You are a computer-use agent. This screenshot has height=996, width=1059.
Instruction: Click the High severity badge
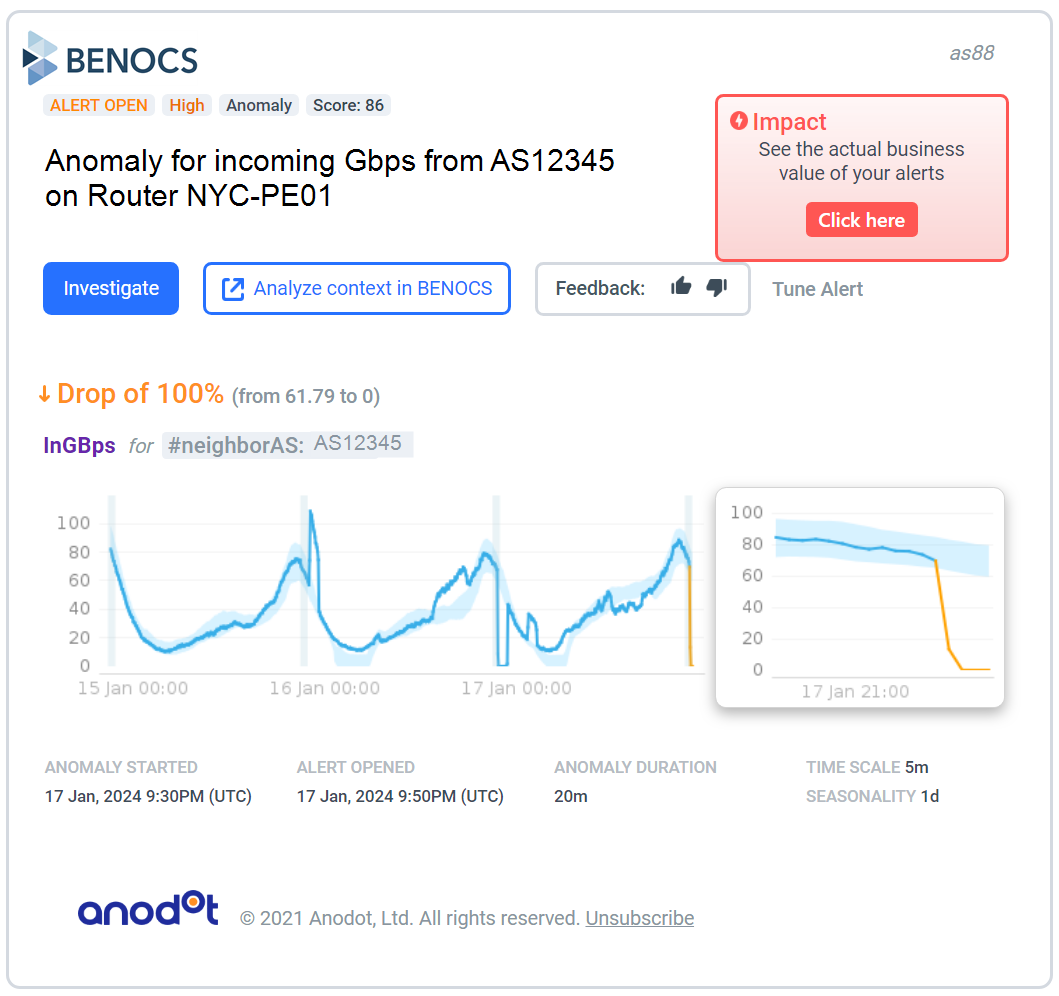186,105
